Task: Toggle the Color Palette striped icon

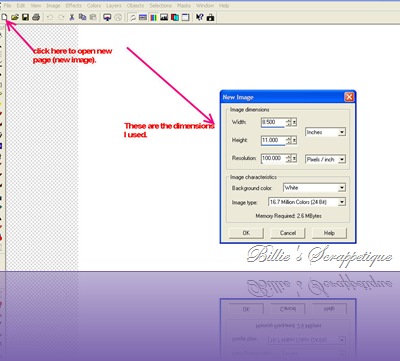Action: [x=153, y=17]
